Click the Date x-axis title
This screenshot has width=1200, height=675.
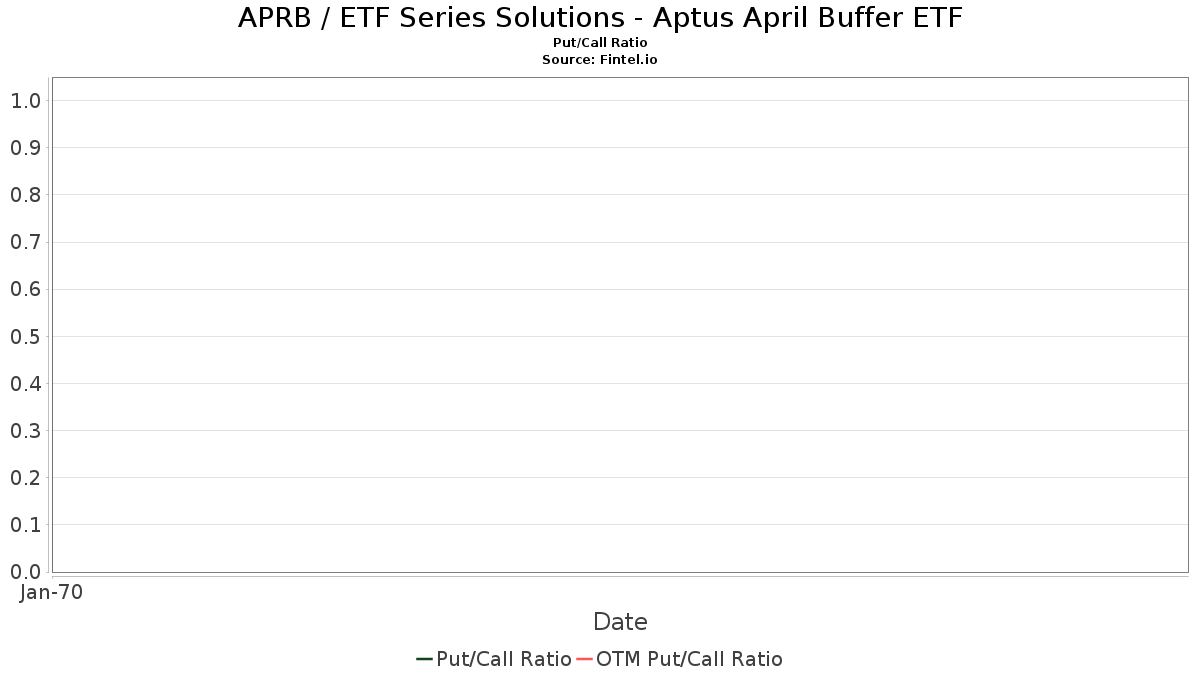[x=620, y=622]
